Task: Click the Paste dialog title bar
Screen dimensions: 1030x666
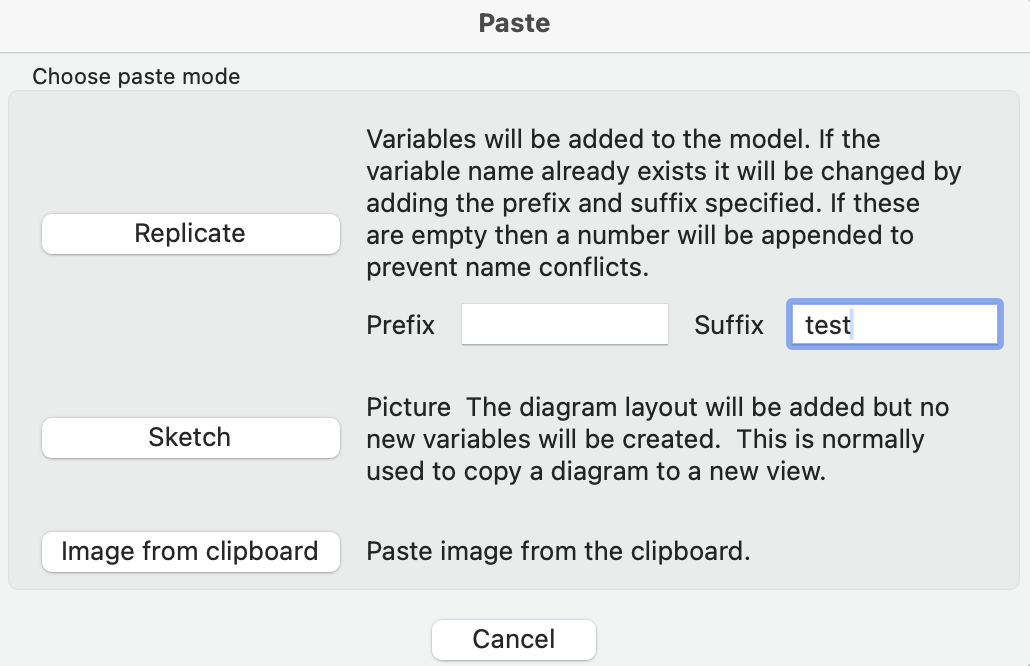Action: point(515,25)
